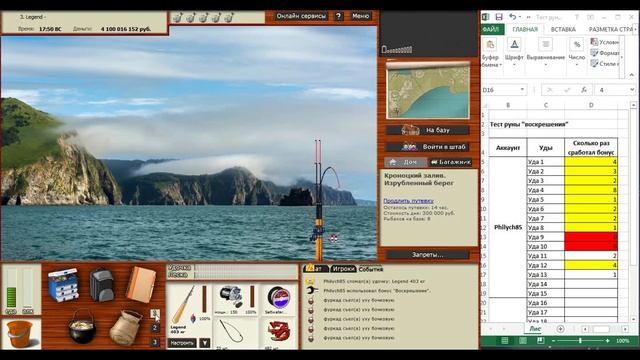Switch to rod setup slot 3
The height and width of the screenshot is (360, 640).
[x=155, y=342]
